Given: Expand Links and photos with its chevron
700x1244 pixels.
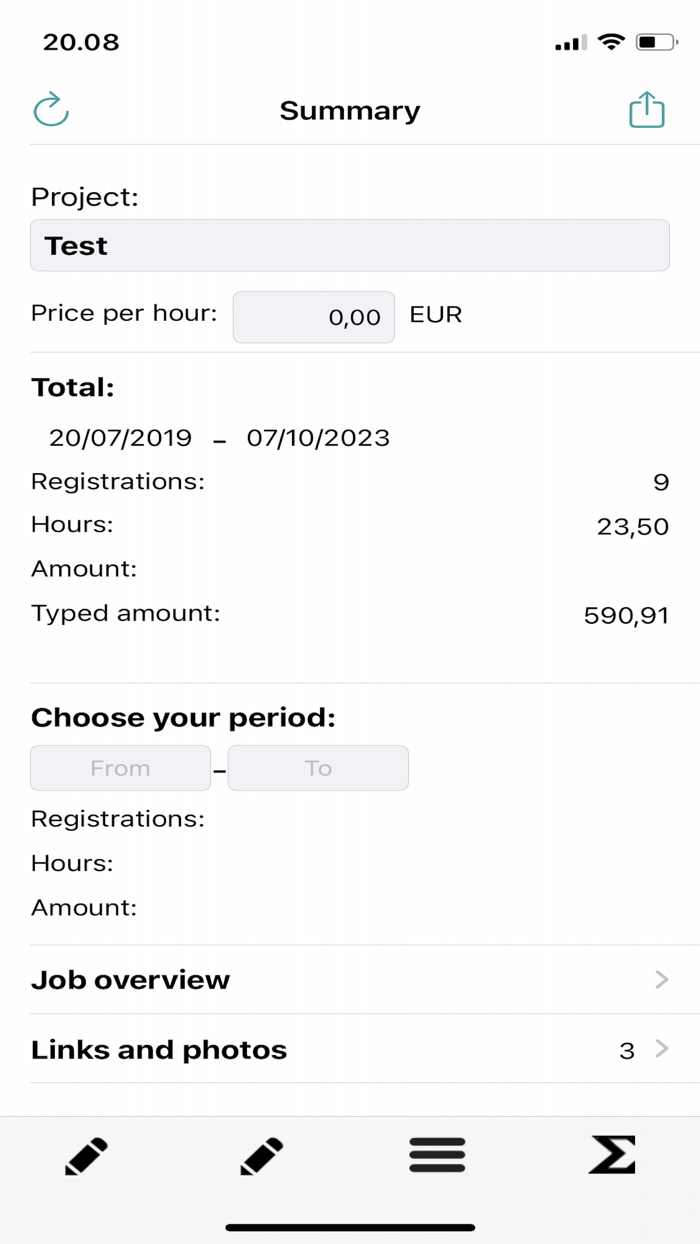Looking at the screenshot, I should (662, 1050).
